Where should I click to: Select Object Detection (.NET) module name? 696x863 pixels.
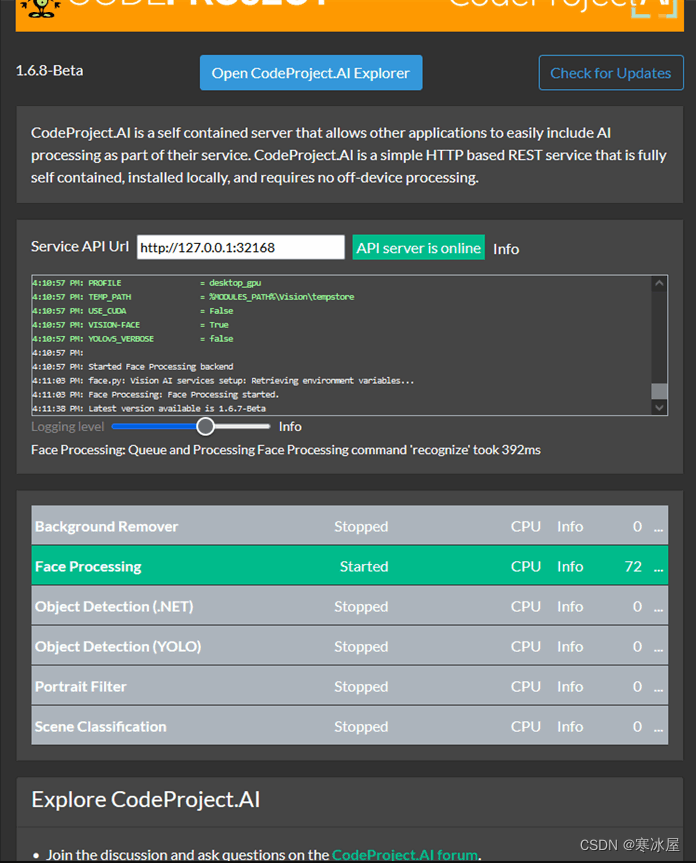[114, 607]
